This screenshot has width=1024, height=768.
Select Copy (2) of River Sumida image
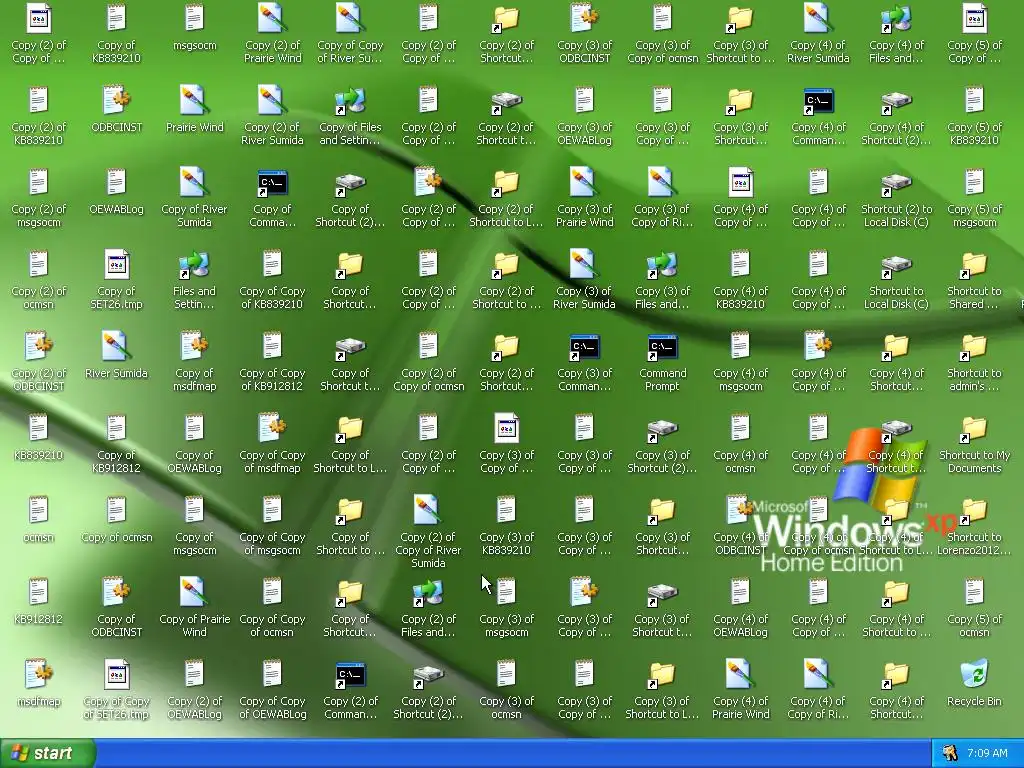[x=272, y=101]
